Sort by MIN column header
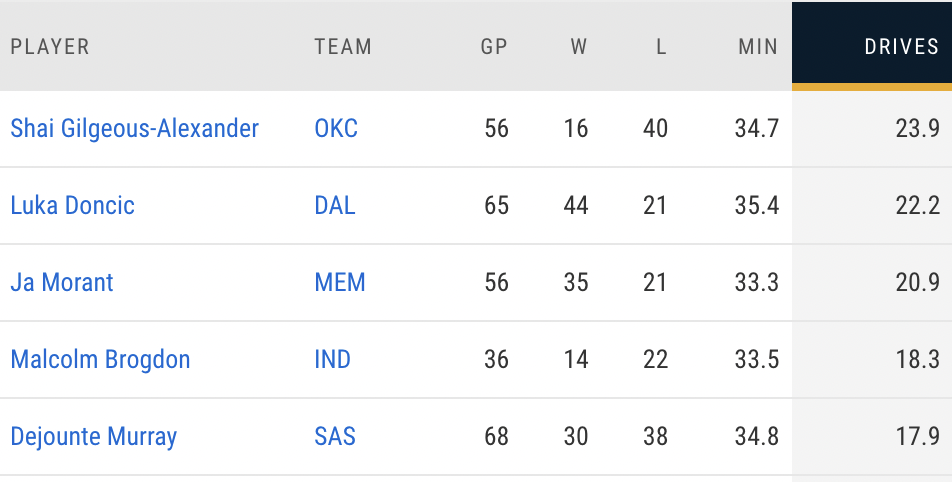This screenshot has height=482, width=952. 757,47
